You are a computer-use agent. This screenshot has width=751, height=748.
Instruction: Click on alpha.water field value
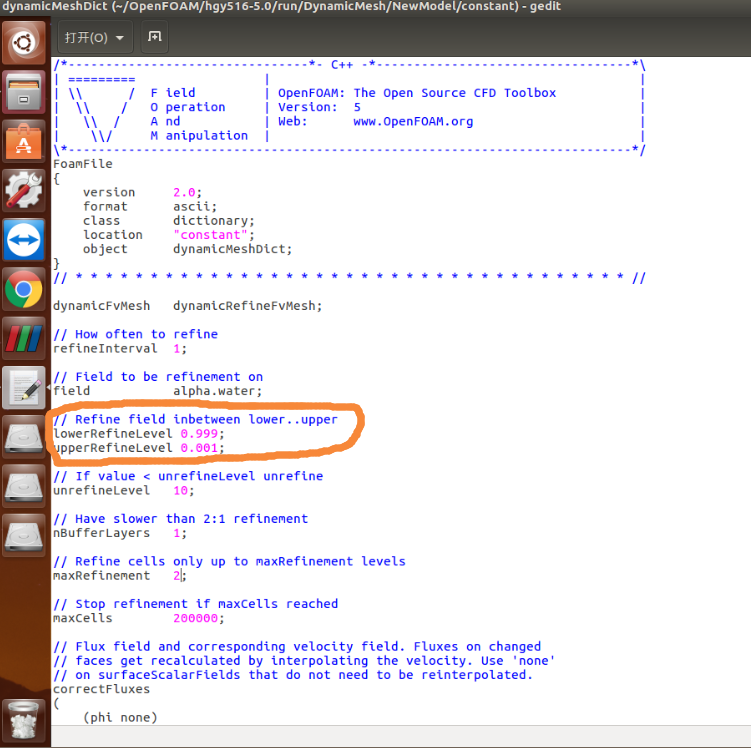point(214,391)
